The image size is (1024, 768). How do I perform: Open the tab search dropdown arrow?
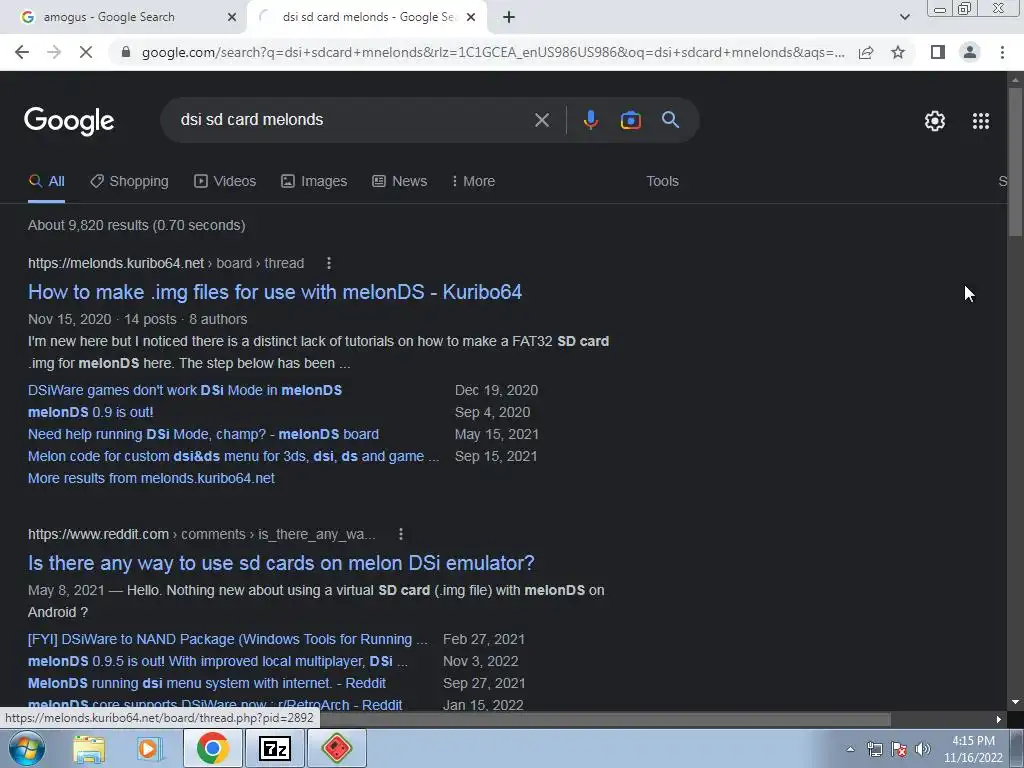[904, 18]
